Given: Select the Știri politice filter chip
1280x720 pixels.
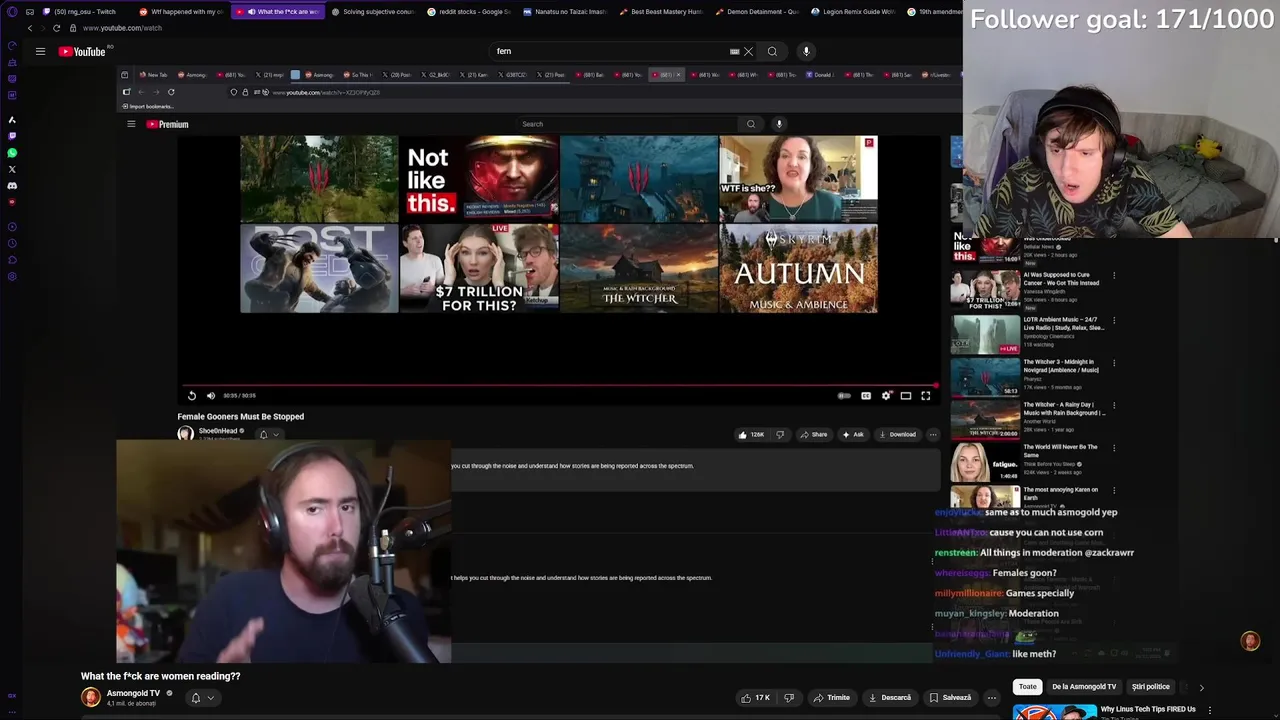Looking at the screenshot, I should coord(1150,687).
